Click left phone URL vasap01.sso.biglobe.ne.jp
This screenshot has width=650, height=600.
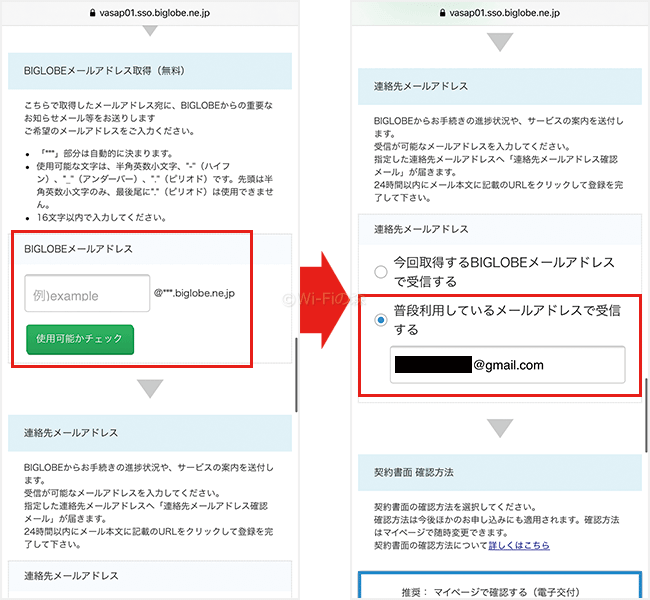click(x=155, y=13)
